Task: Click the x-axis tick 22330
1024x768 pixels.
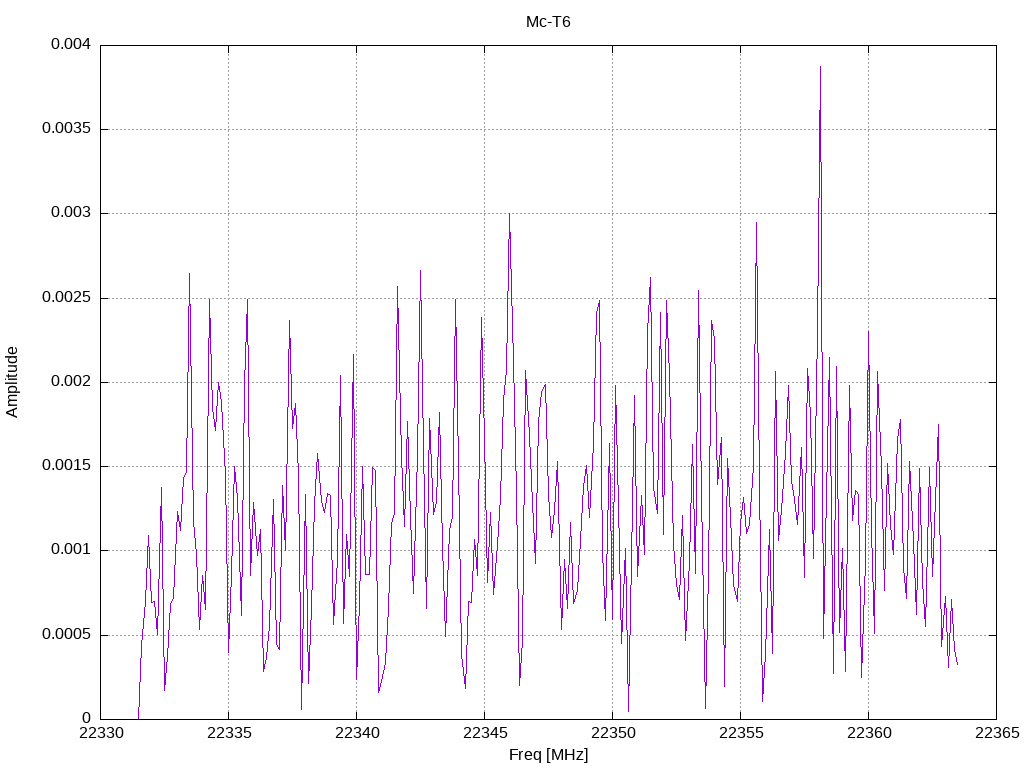Action: (x=101, y=733)
